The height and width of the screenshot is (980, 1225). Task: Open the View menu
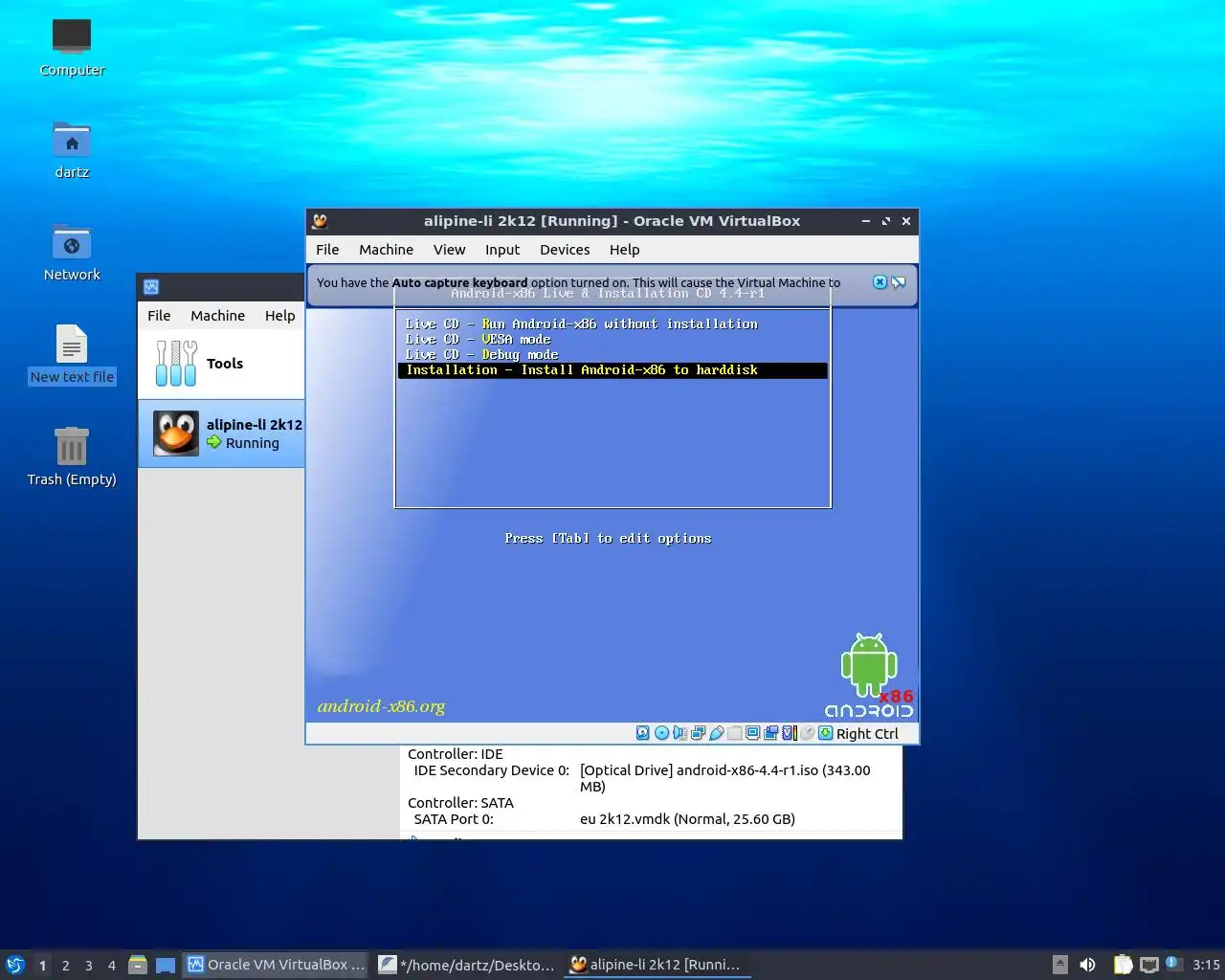(x=449, y=250)
